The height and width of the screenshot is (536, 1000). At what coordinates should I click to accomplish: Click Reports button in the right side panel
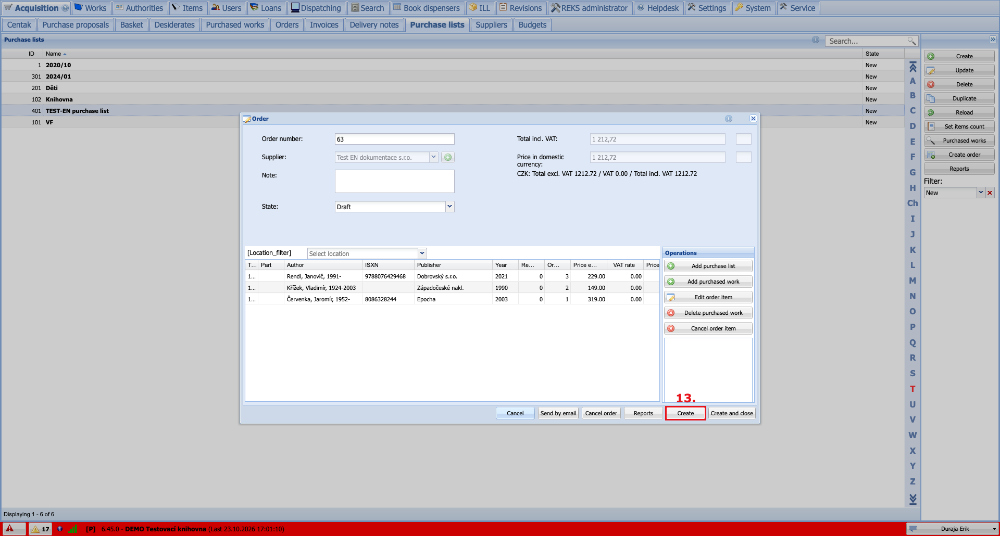click(960, 168)
